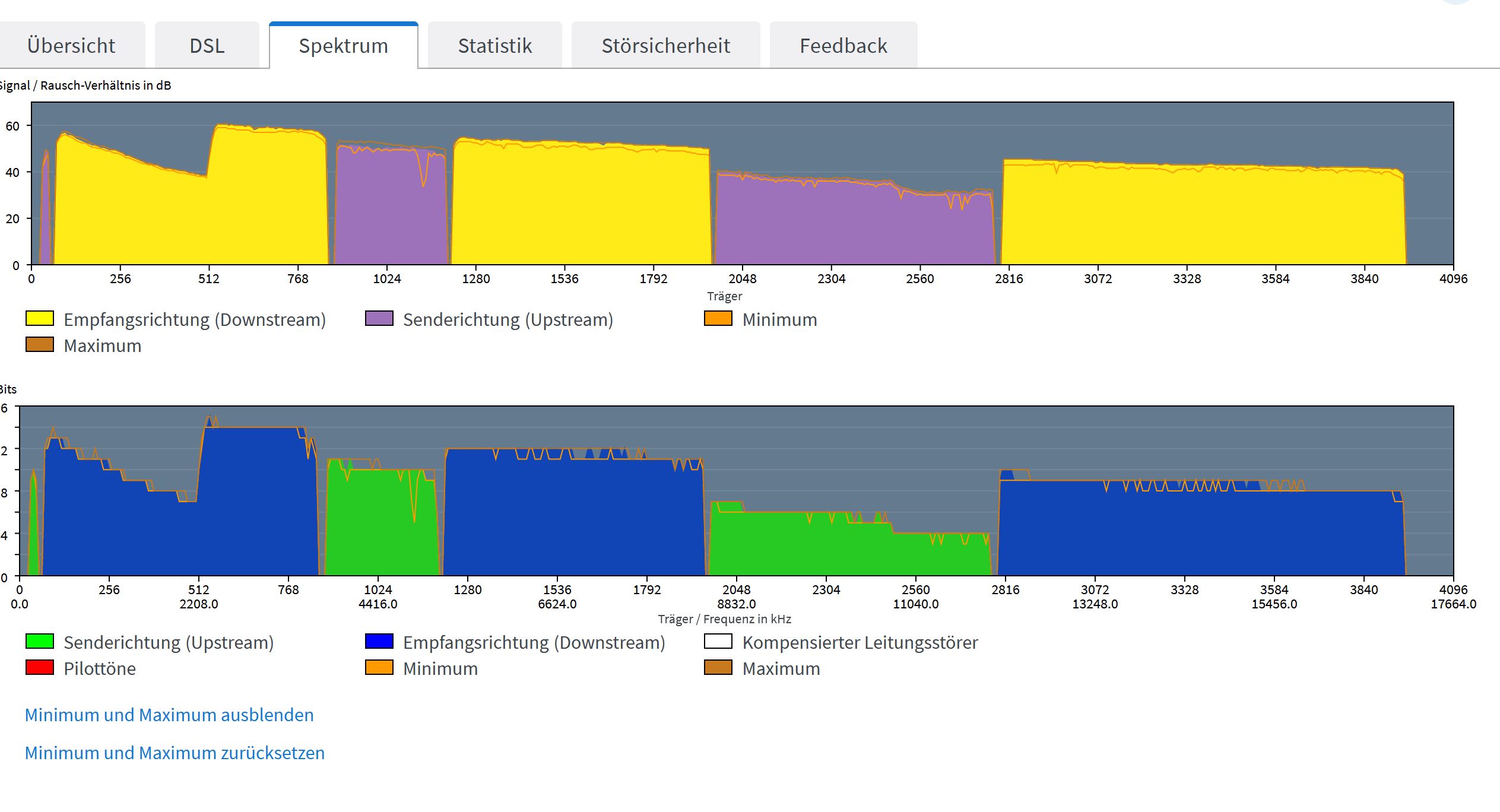Open the Feedback tab
The image size is (1500, 812).
coord(843,46)
